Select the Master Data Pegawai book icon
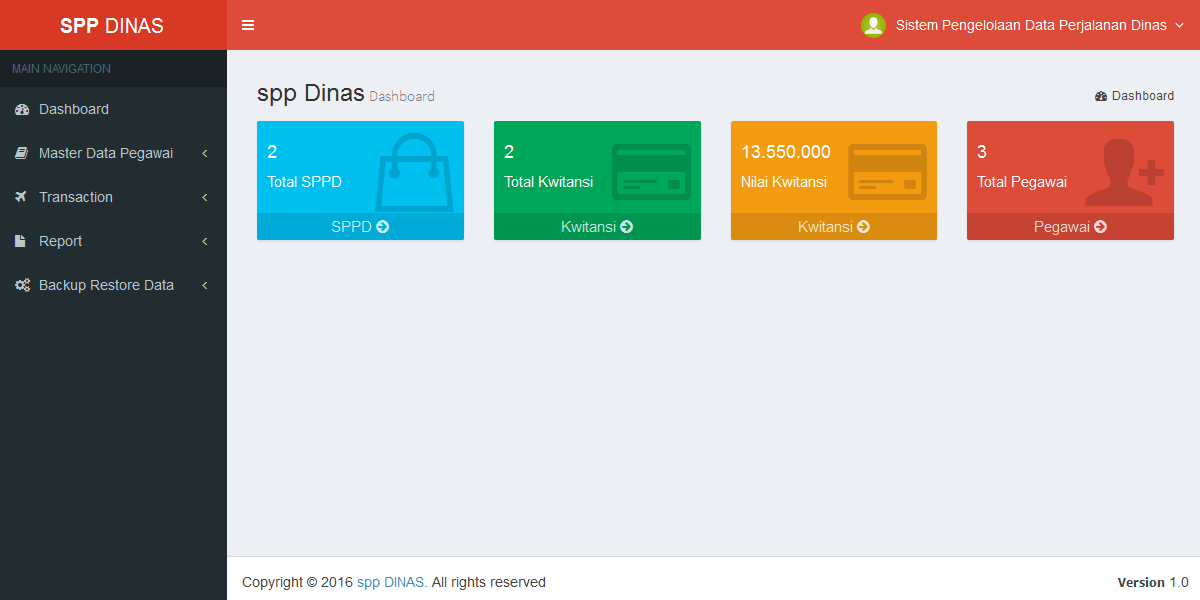 21,152
